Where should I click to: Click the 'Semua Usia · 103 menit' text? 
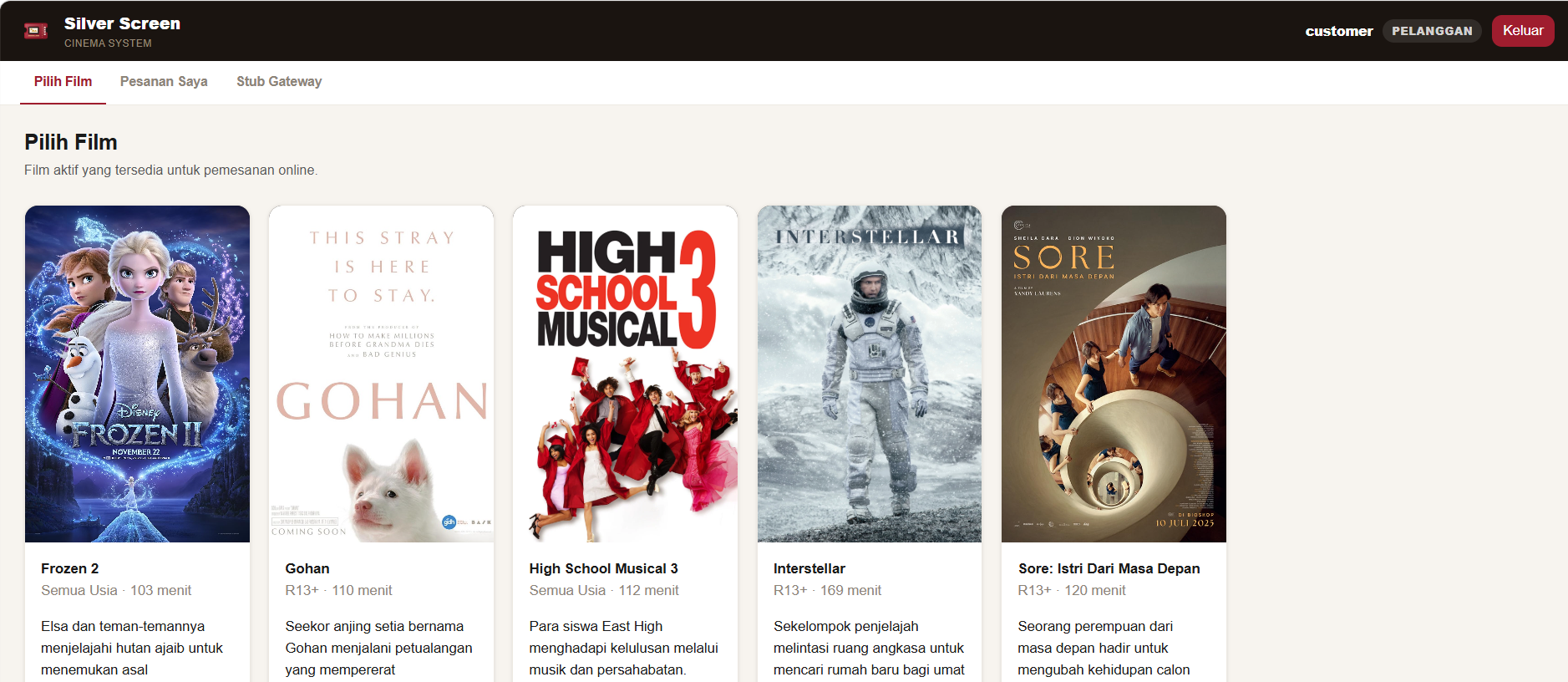(x=116, y=590)
